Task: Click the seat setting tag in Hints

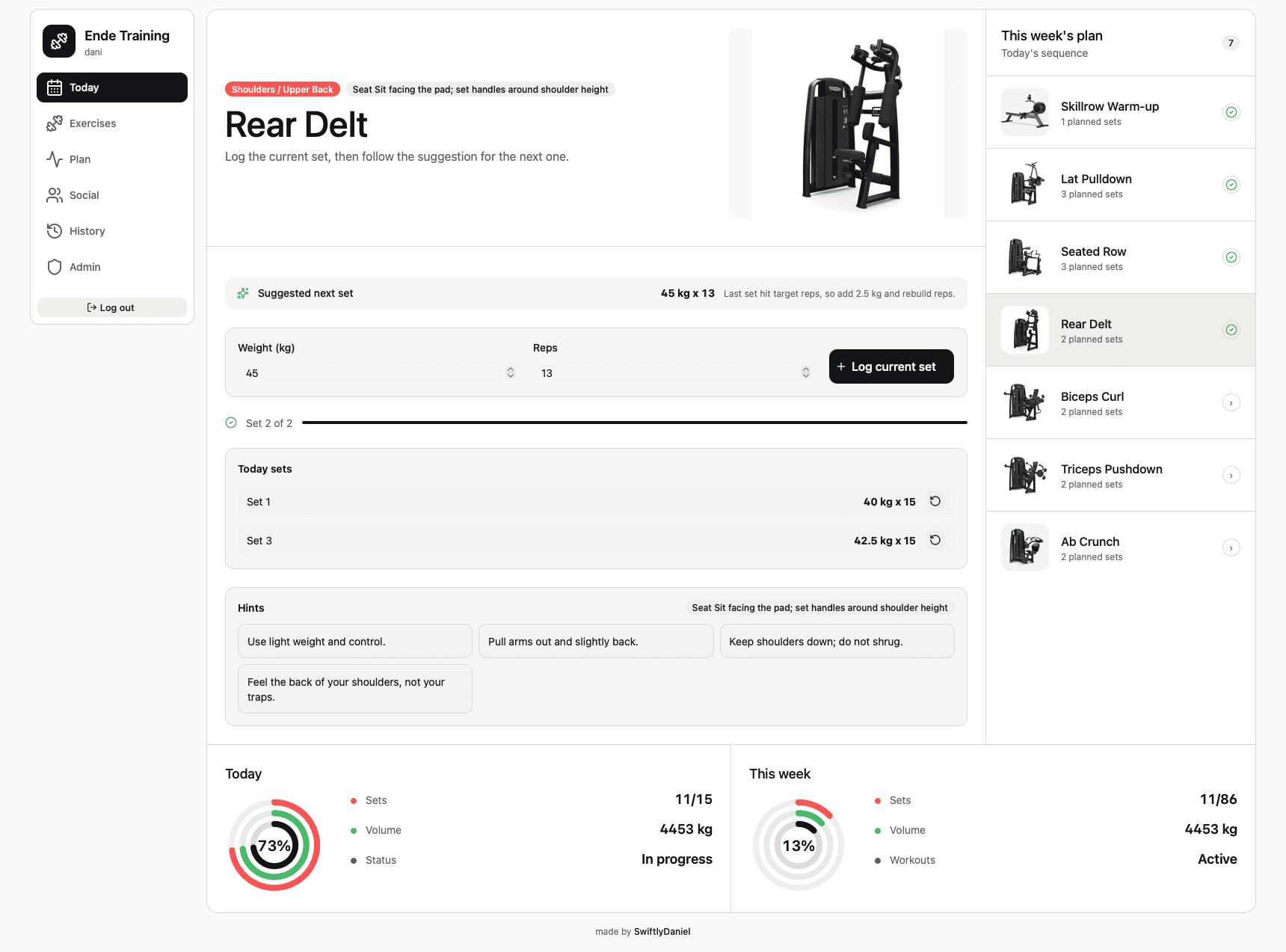Action: click(820, 608)
